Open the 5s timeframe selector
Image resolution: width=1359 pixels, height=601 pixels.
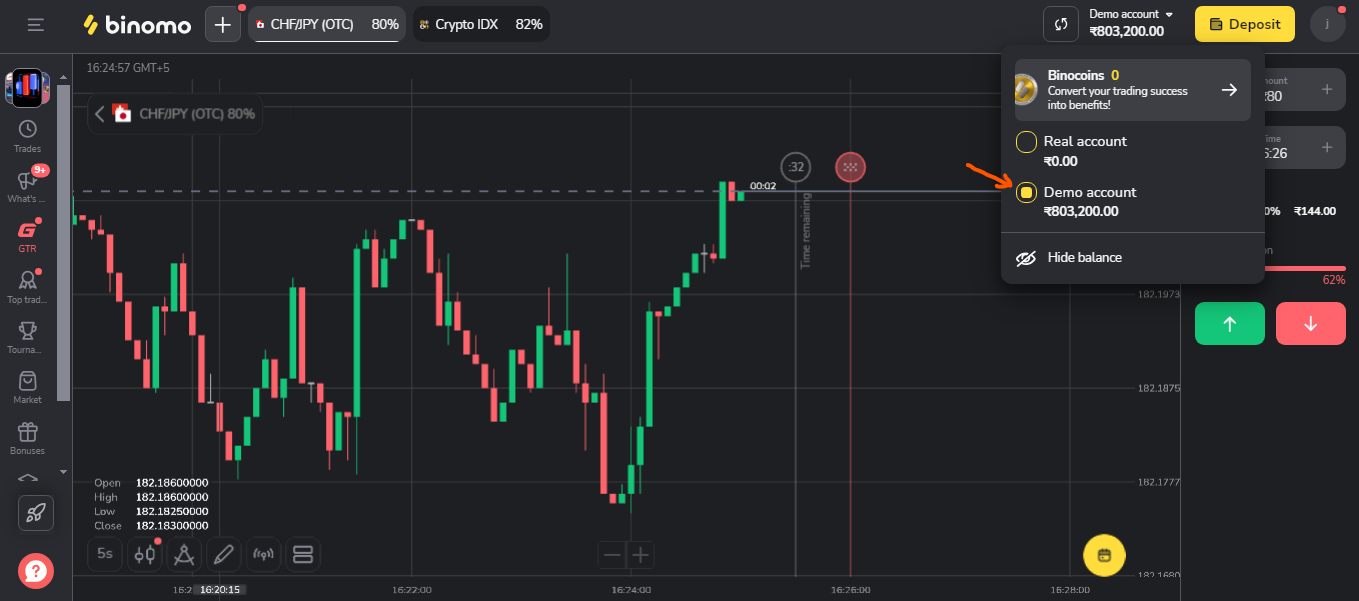coord(105,553)
